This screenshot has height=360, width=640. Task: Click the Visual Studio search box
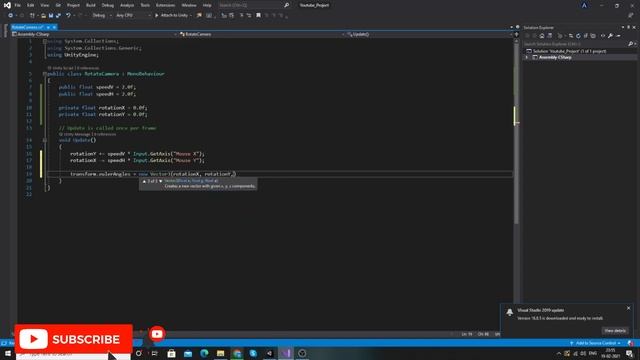[x=253, y=5]
